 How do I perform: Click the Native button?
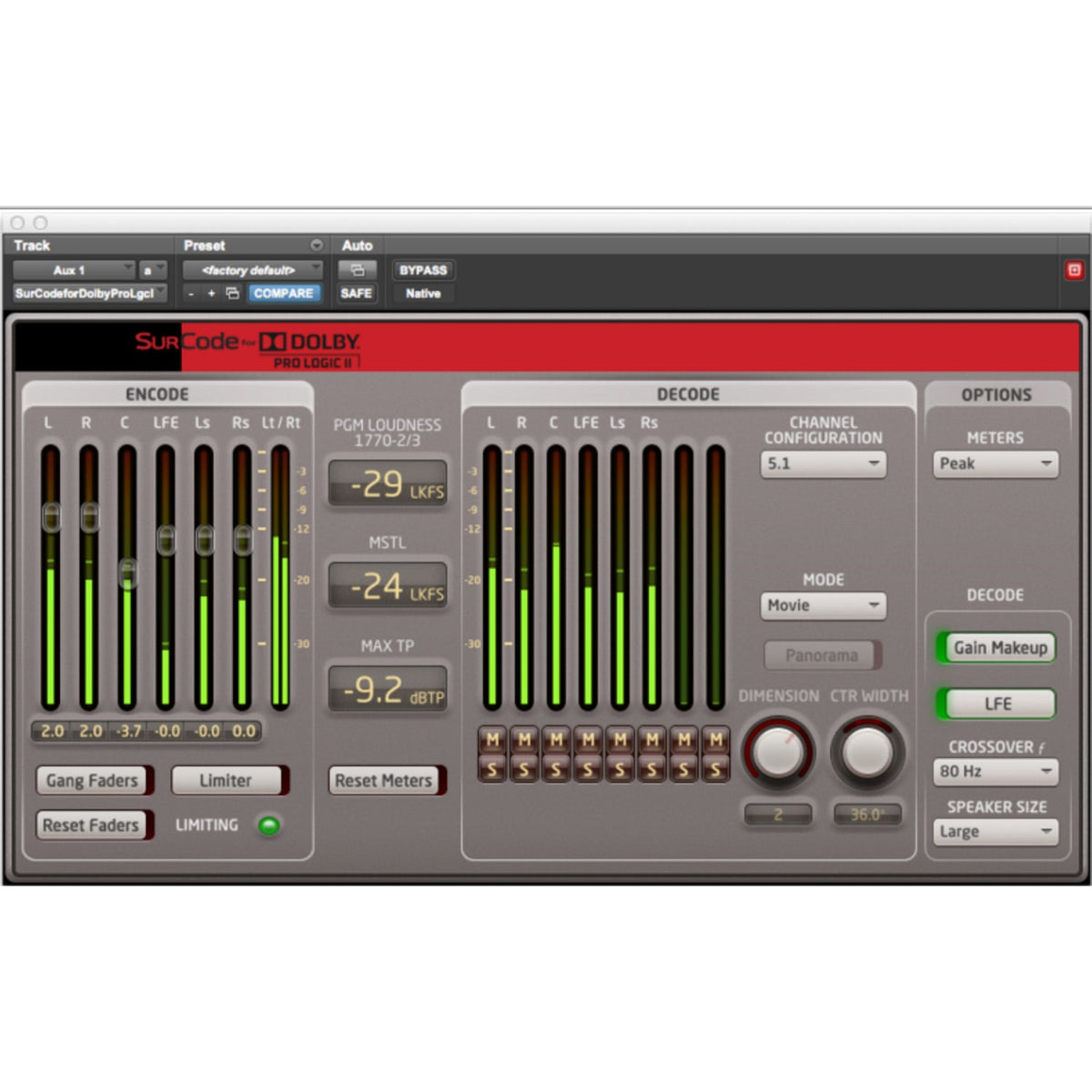click(423, 293)
